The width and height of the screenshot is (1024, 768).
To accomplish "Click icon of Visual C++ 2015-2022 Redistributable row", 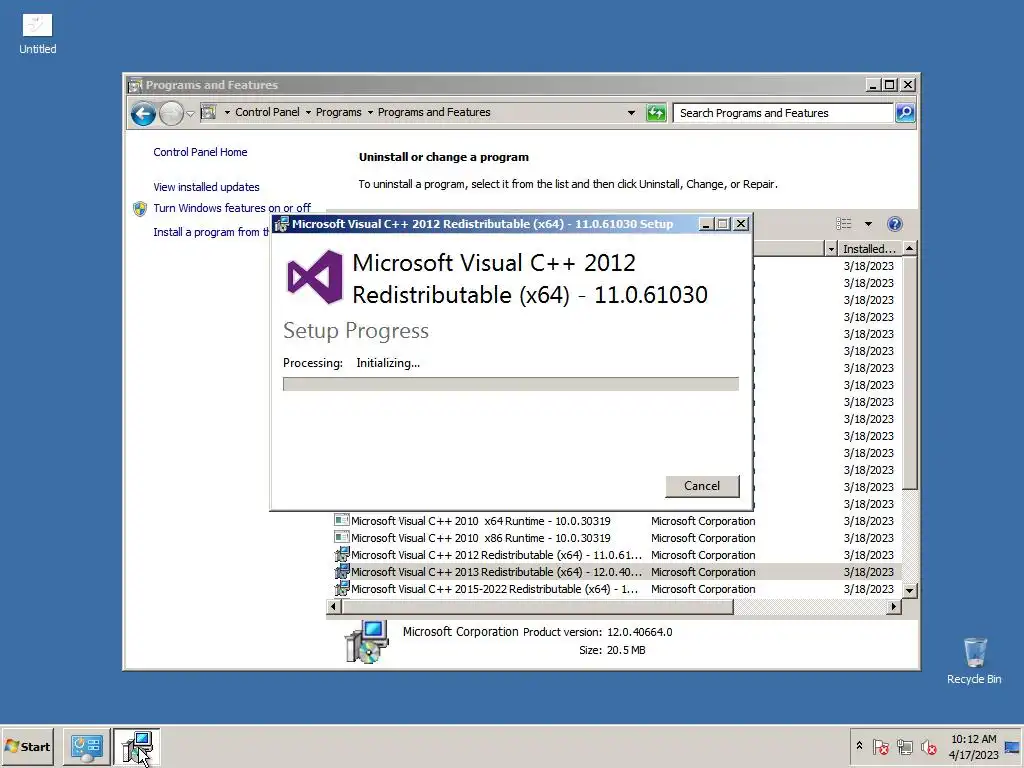I will [x=342, y=588].
